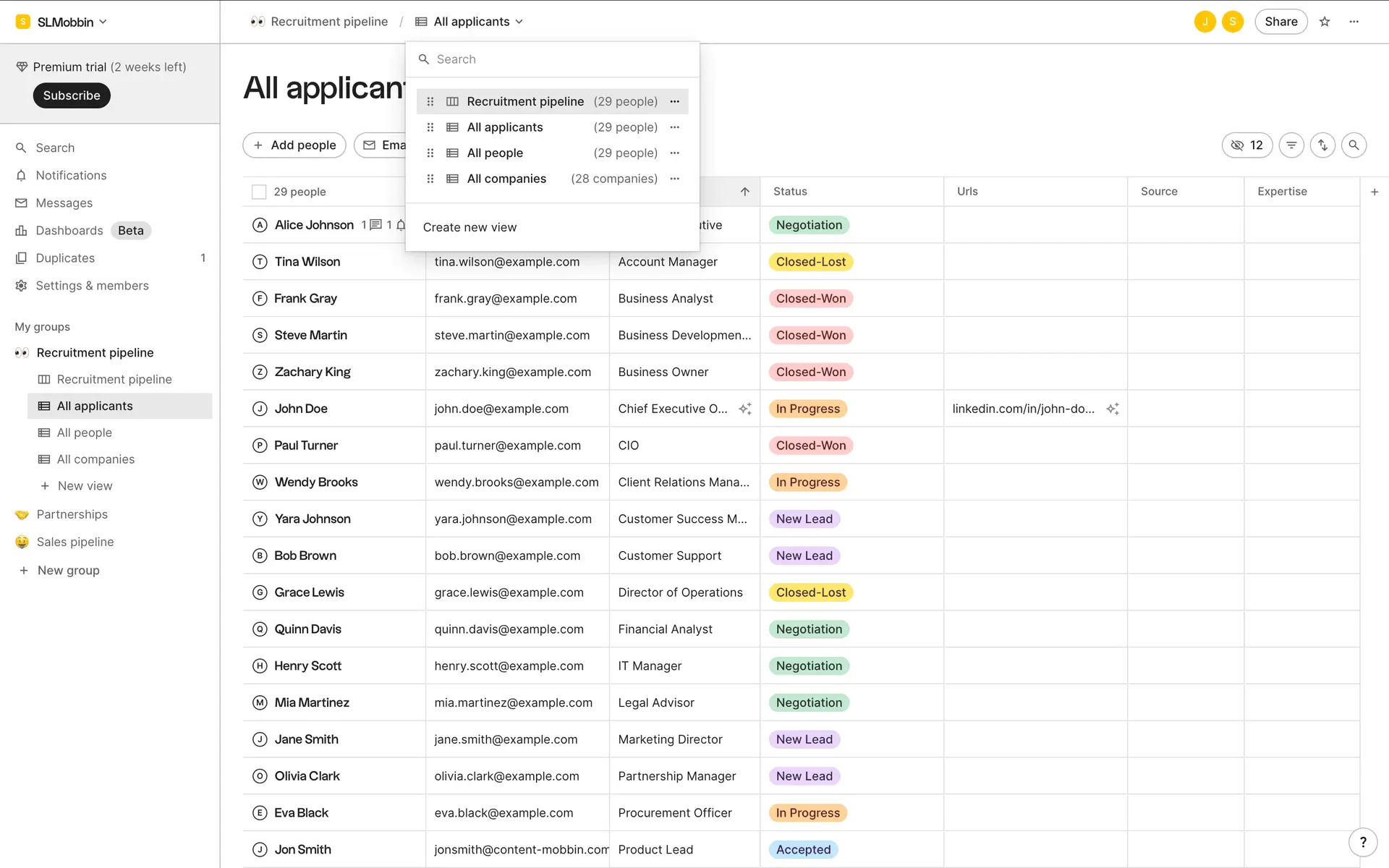Select Recruitment pipeline view in list
1389x868 pixels.
click(525, 101)
